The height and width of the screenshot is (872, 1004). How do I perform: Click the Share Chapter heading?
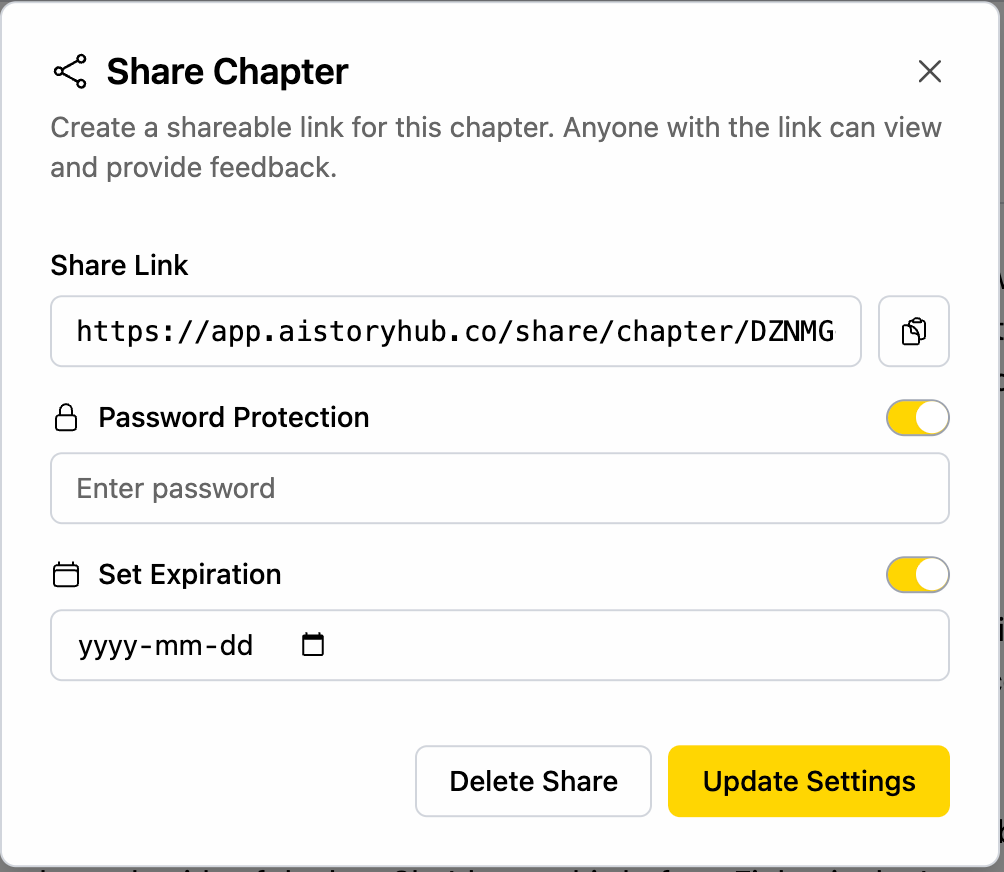tap(227, 71)
